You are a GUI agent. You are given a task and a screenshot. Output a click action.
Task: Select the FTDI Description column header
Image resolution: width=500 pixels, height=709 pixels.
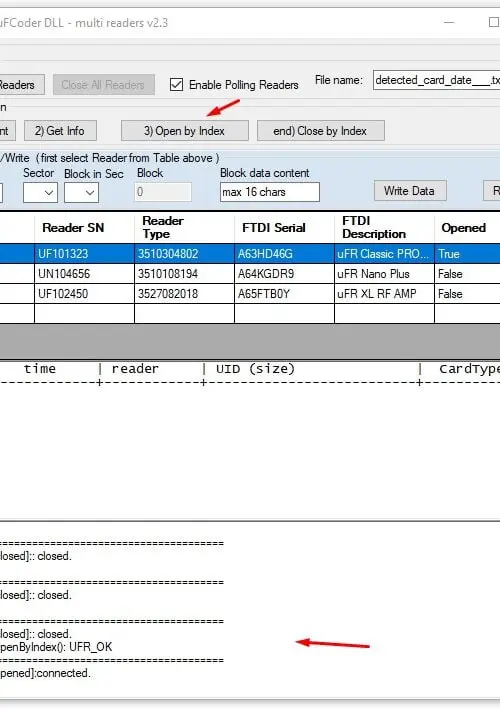(384, 228)
